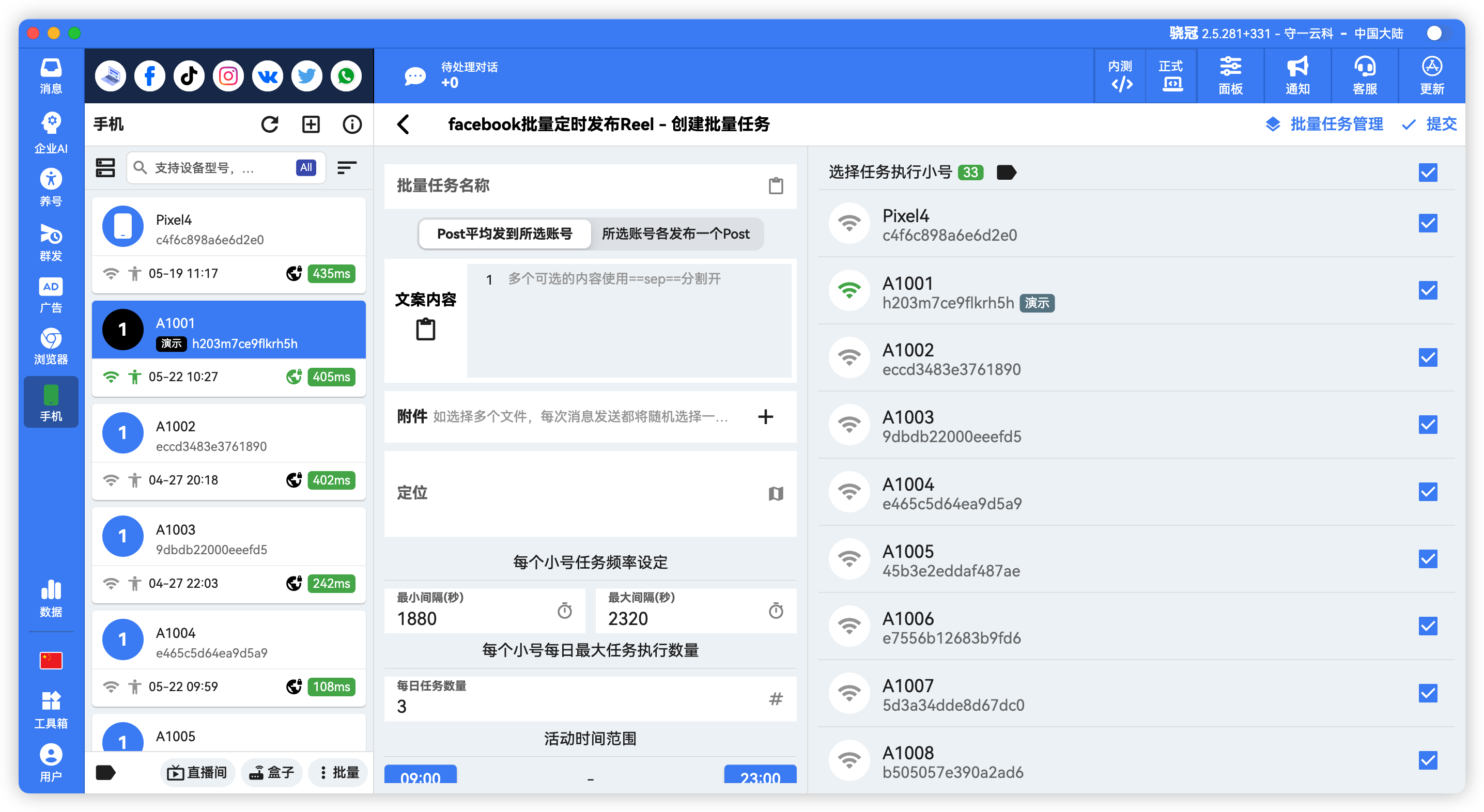
Task: Uncheck account A1003 in the list
Action: pos(1428,425)
